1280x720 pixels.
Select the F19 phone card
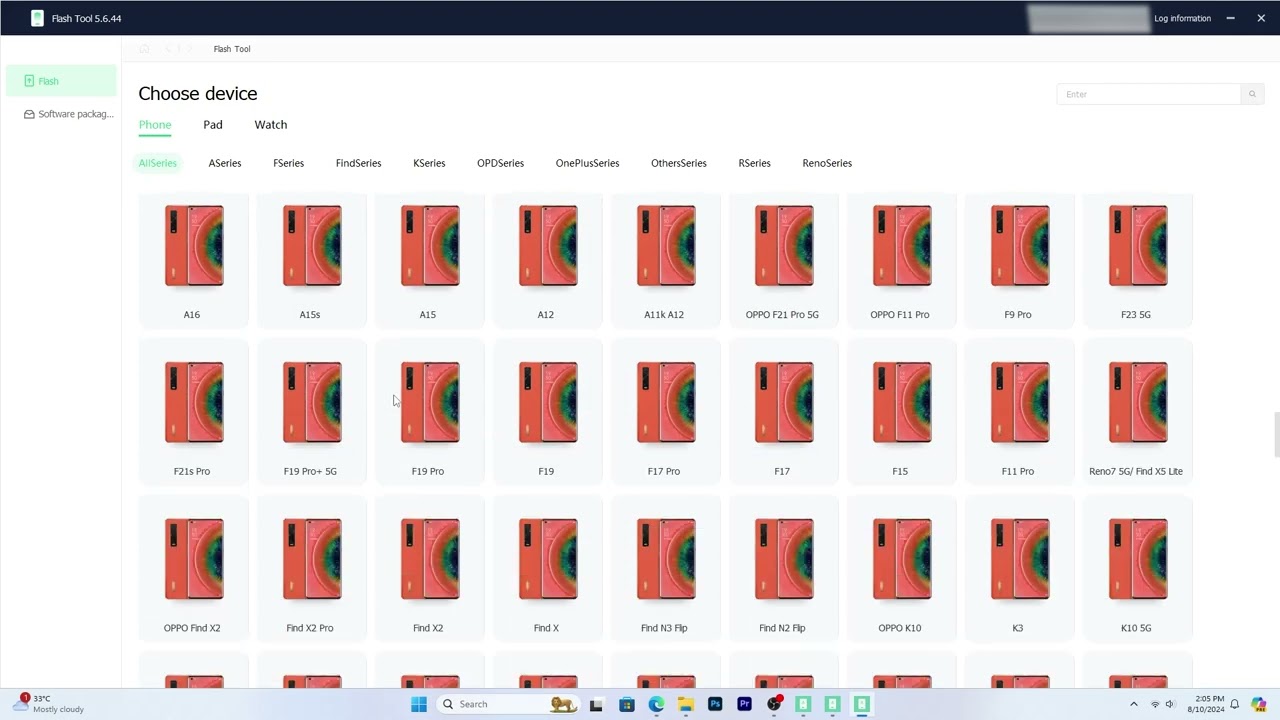tap(547, 412)
